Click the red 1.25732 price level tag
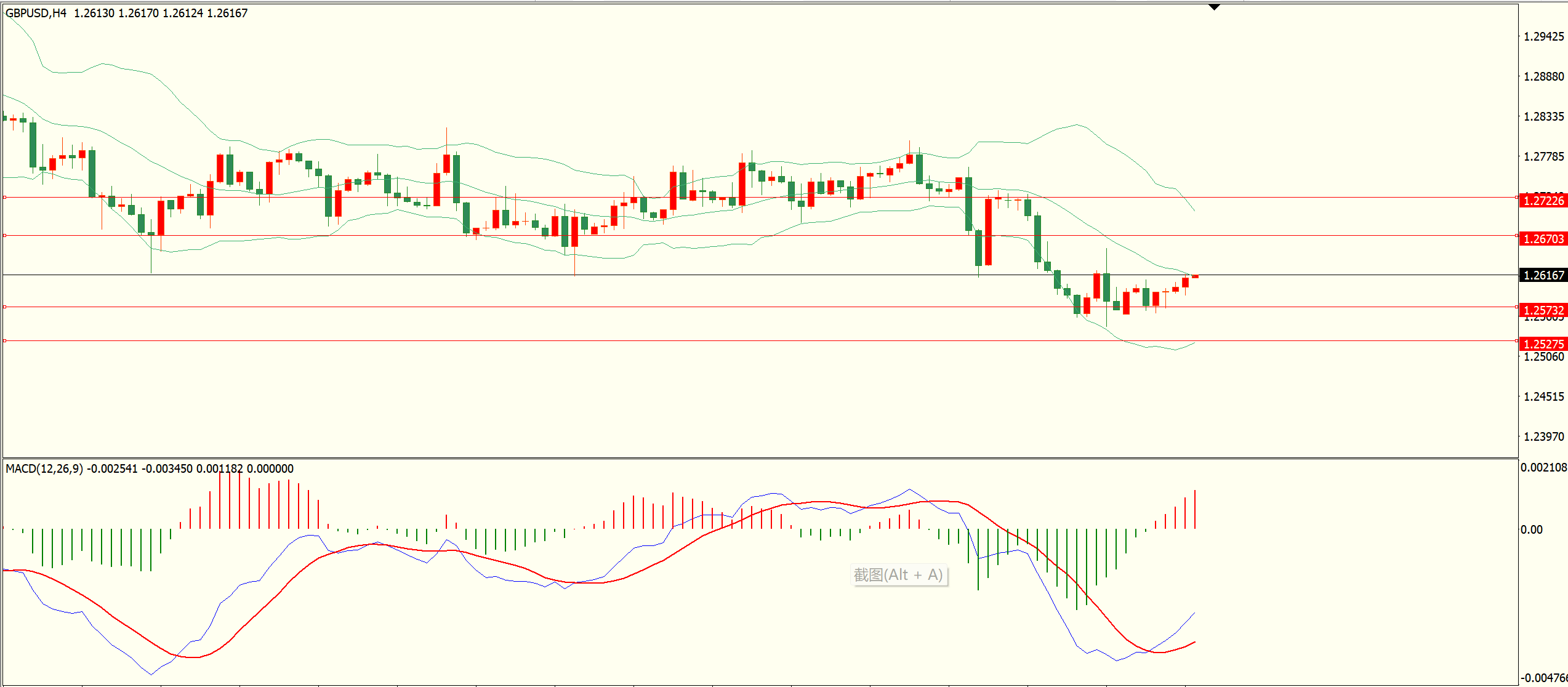Screen dimensions: 1568x687 tap(1543, 310)
